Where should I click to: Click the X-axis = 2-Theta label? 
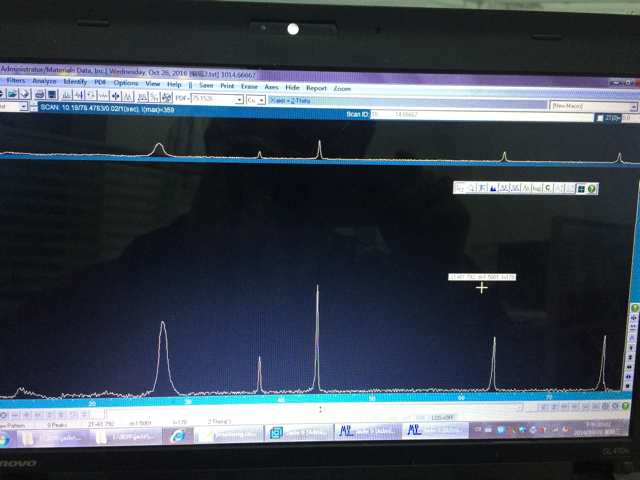coord(290,100)
